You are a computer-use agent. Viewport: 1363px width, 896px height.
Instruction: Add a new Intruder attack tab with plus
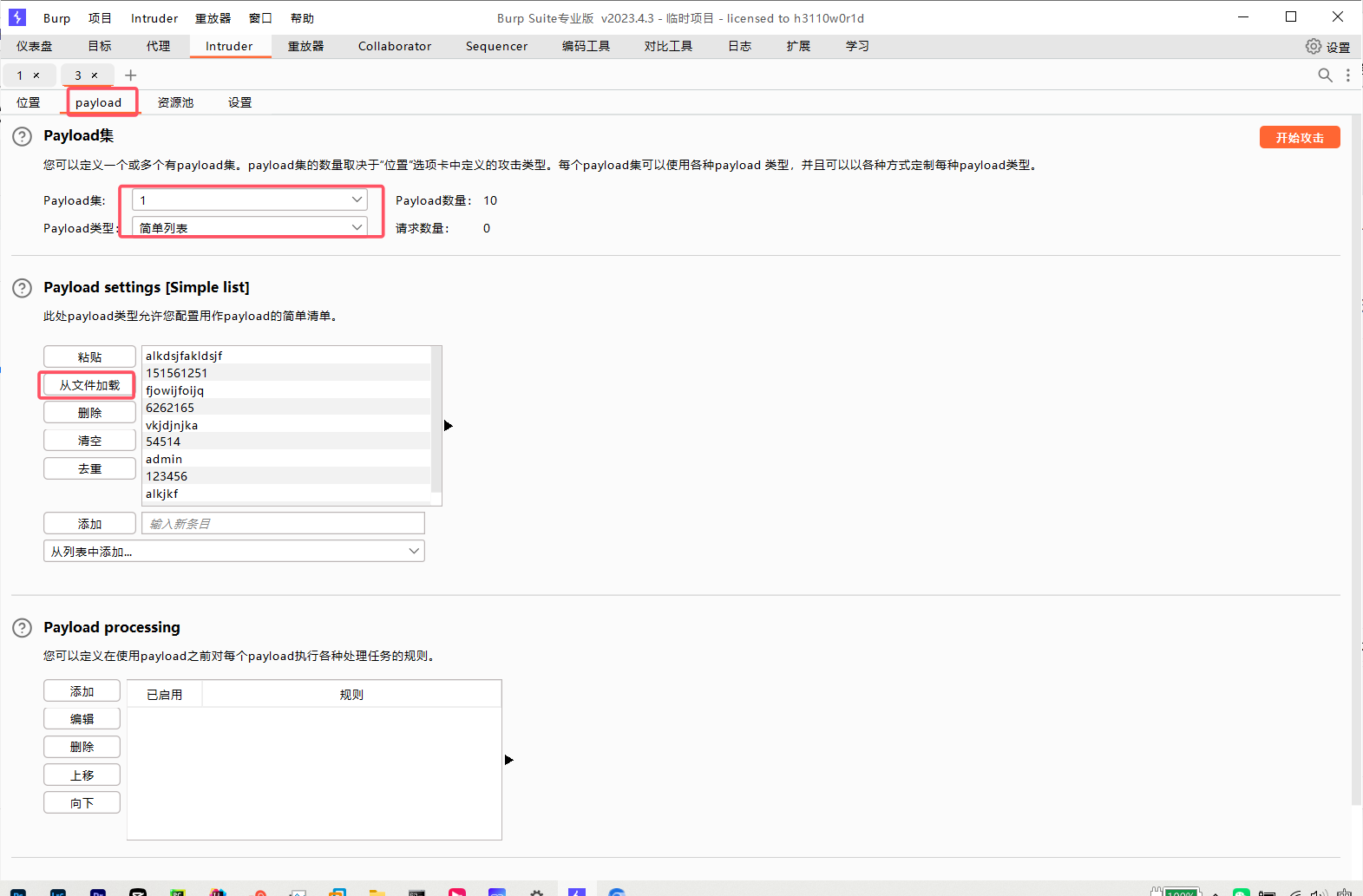131,75
